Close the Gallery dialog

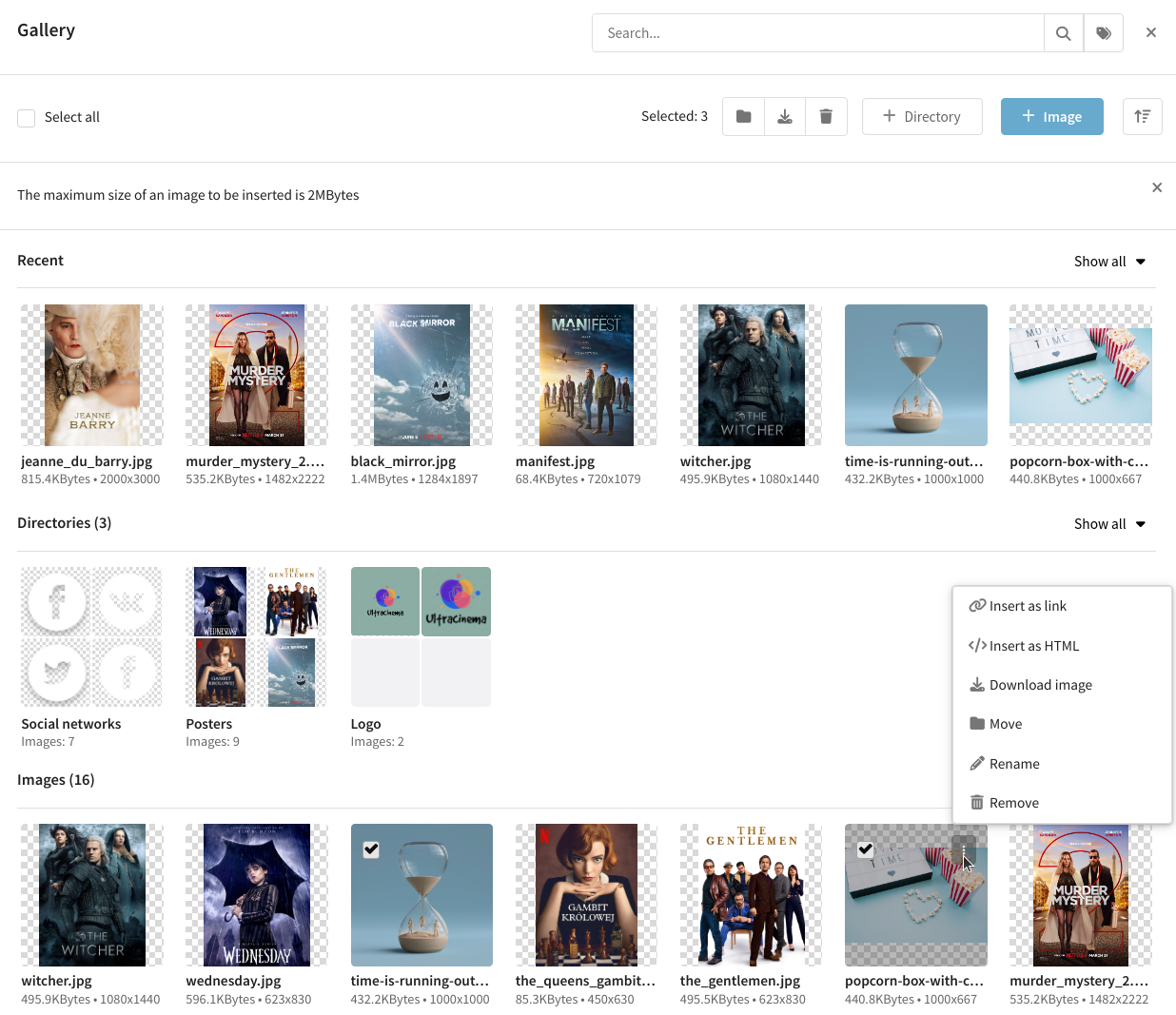pos(1151,32)
